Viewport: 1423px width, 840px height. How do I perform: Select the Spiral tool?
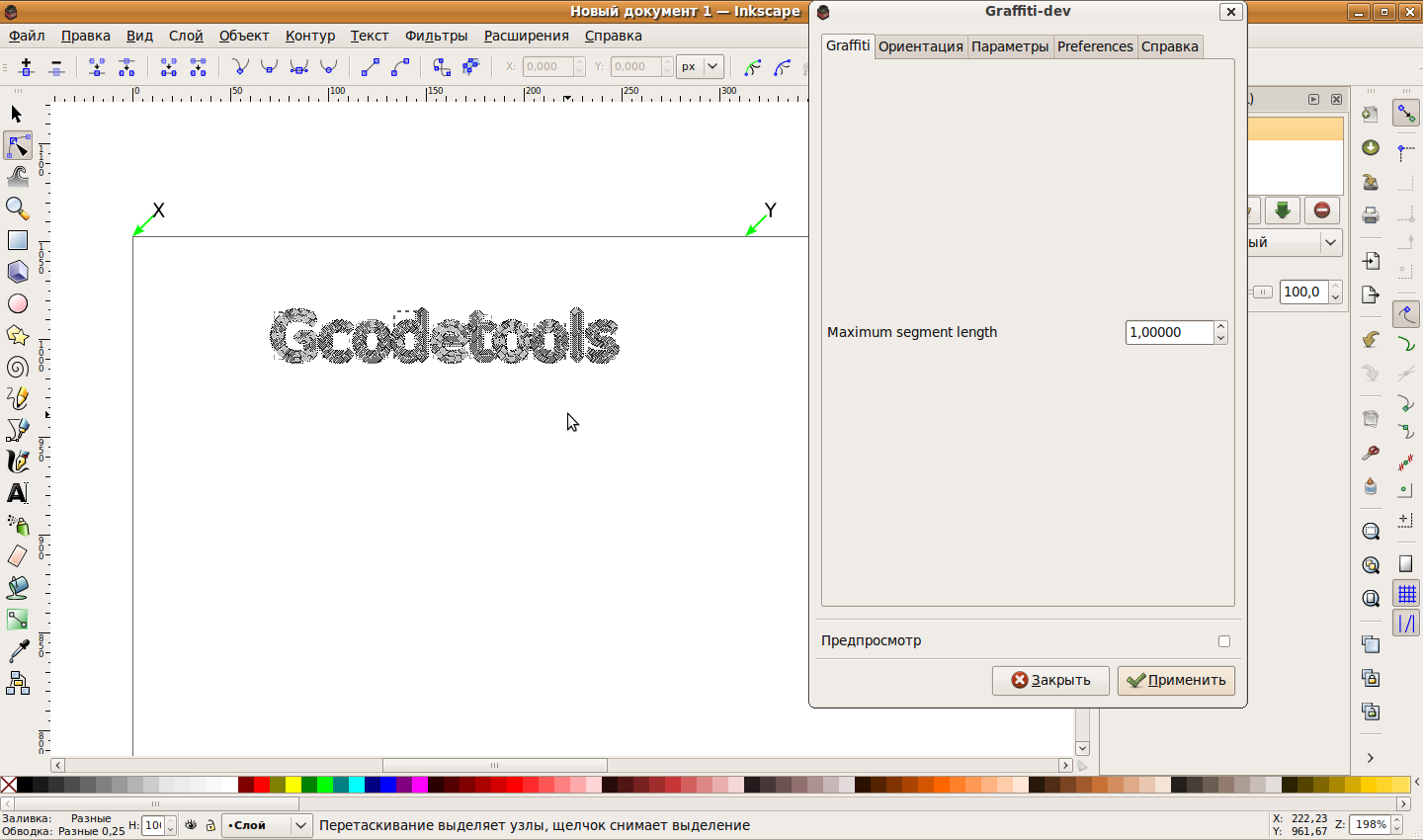coord(17,367)
